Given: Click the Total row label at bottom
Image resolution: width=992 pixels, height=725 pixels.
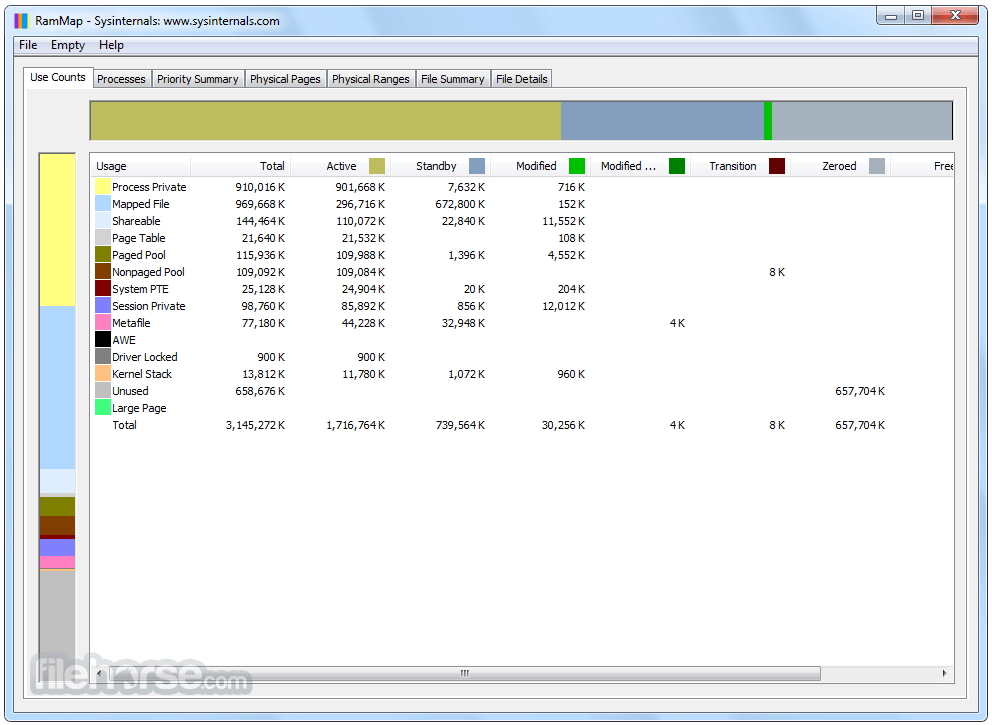Looking at the screenshot, I should point(124,425).
